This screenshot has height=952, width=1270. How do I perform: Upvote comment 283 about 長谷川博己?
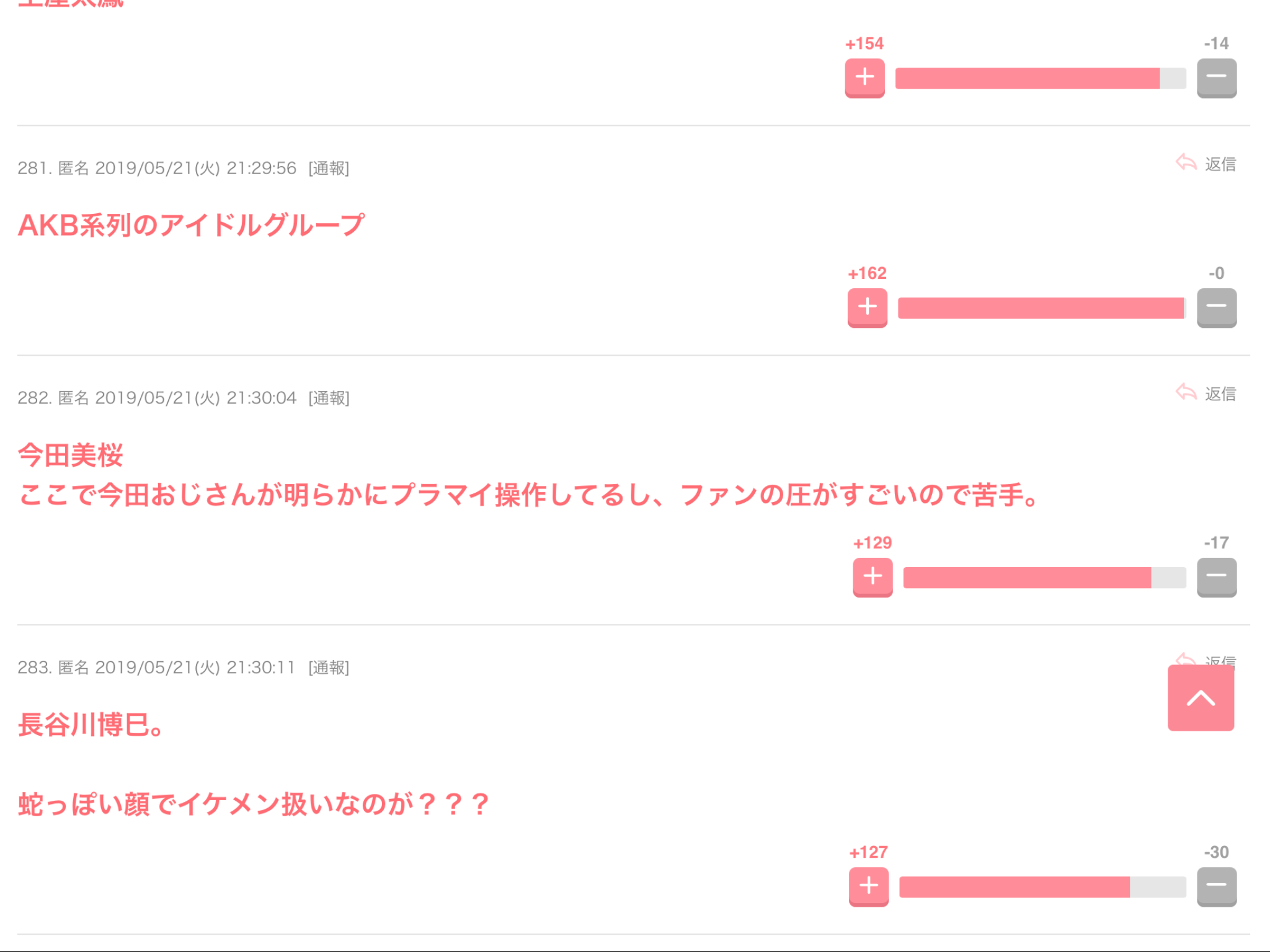[868, 887]
